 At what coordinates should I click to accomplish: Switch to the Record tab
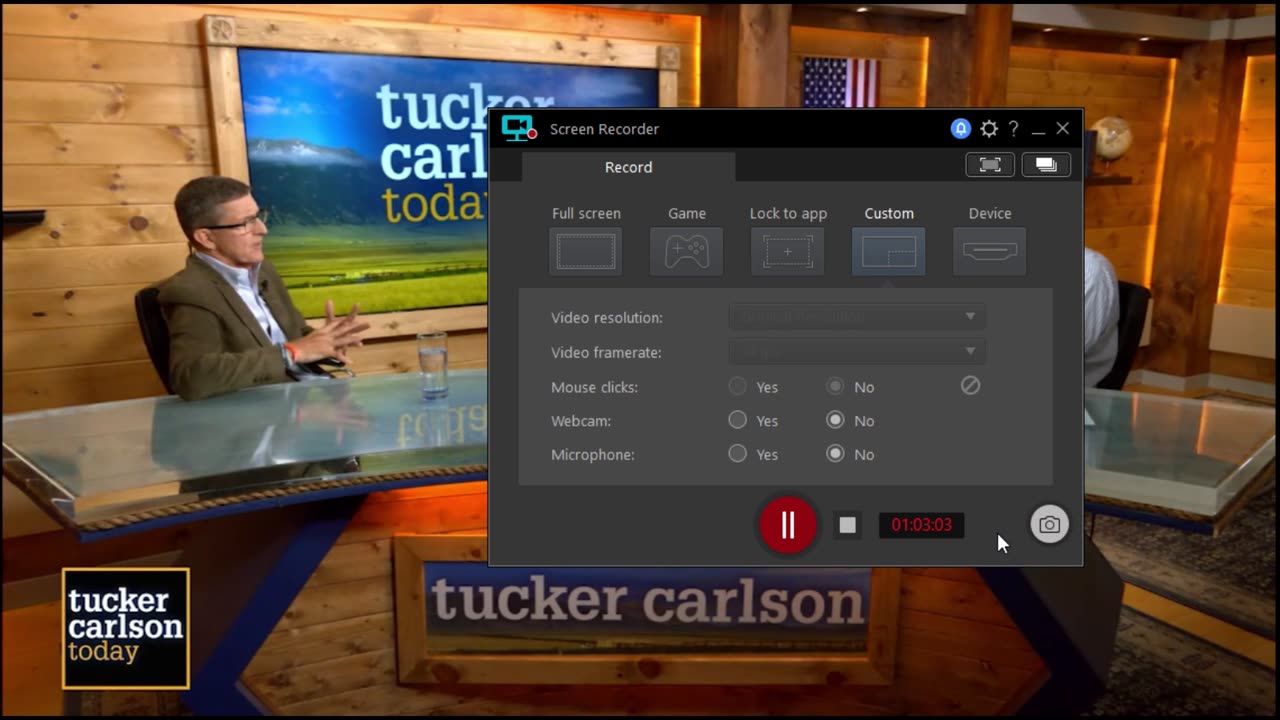(x=628, y=167)
